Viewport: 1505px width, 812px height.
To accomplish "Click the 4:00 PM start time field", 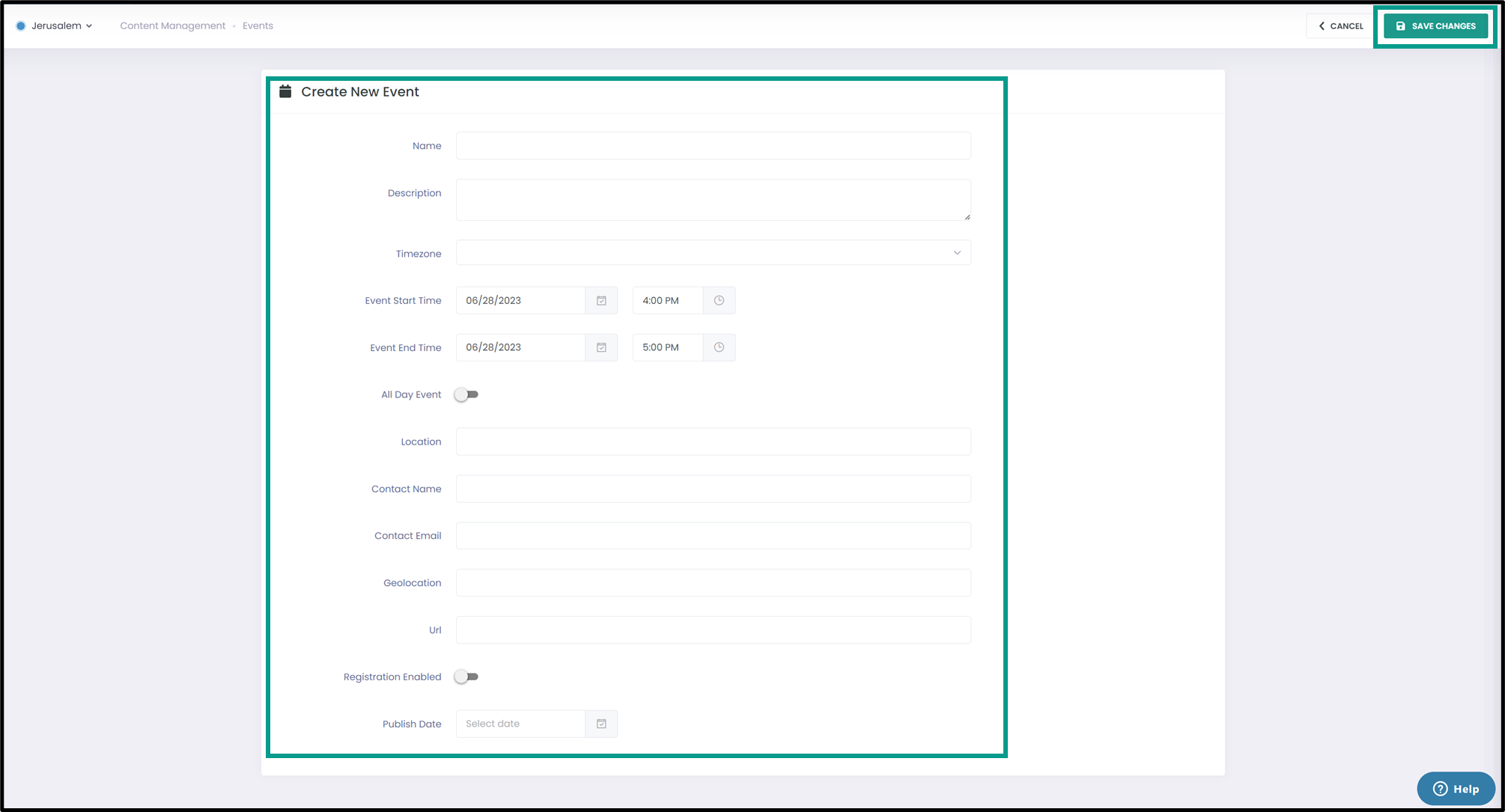I will [668, 300].
